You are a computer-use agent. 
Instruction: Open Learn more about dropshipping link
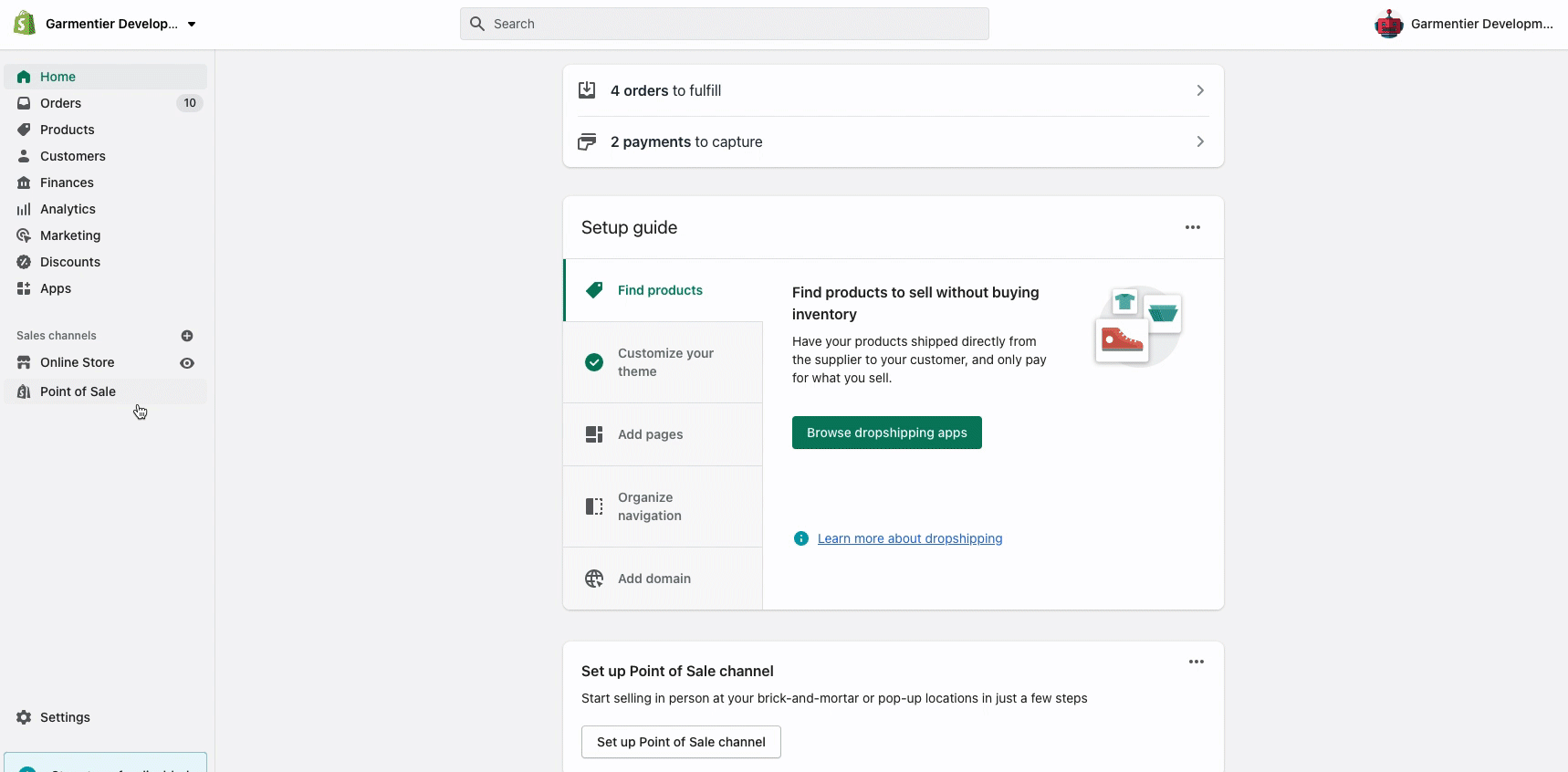tap(910, 538)
